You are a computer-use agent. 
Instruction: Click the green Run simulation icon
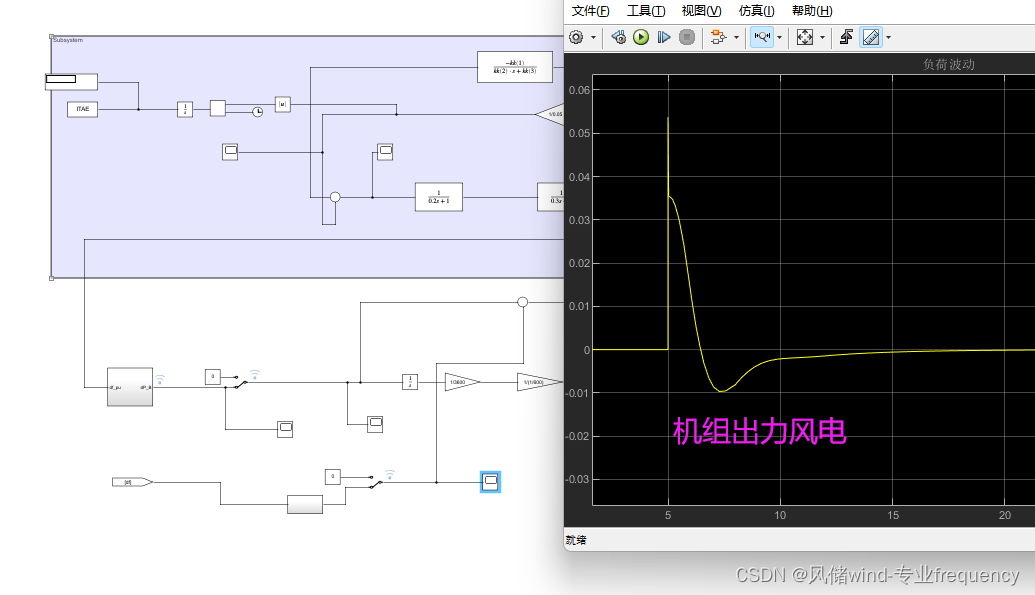[640, 37]
